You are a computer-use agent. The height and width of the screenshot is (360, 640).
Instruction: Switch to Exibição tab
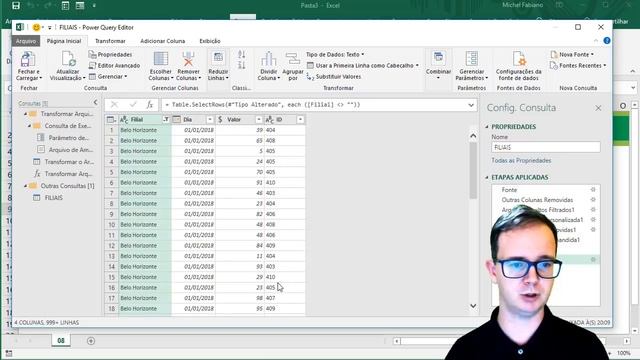(x=210, y=41)
